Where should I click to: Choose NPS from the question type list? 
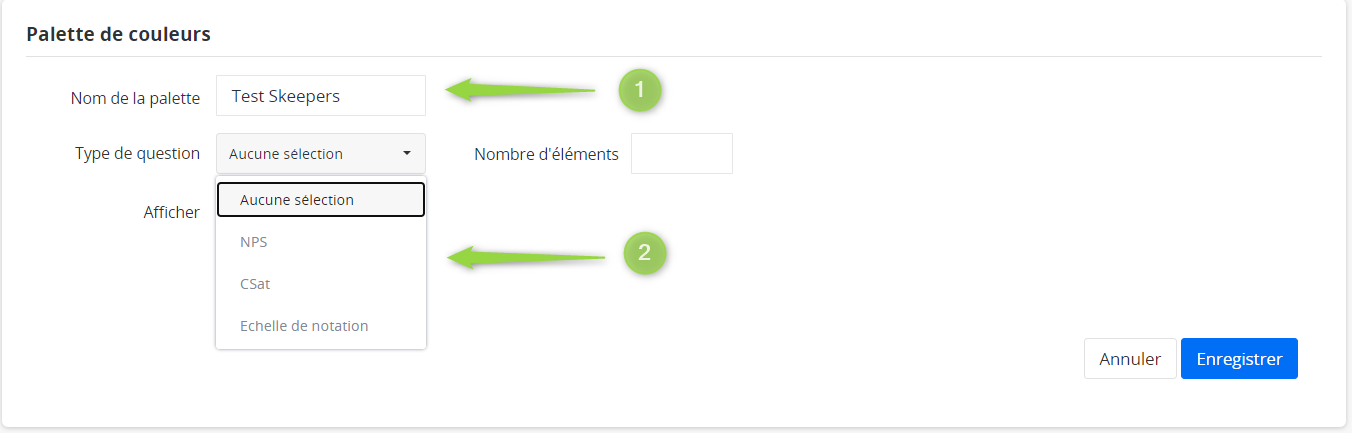(254, 242)
